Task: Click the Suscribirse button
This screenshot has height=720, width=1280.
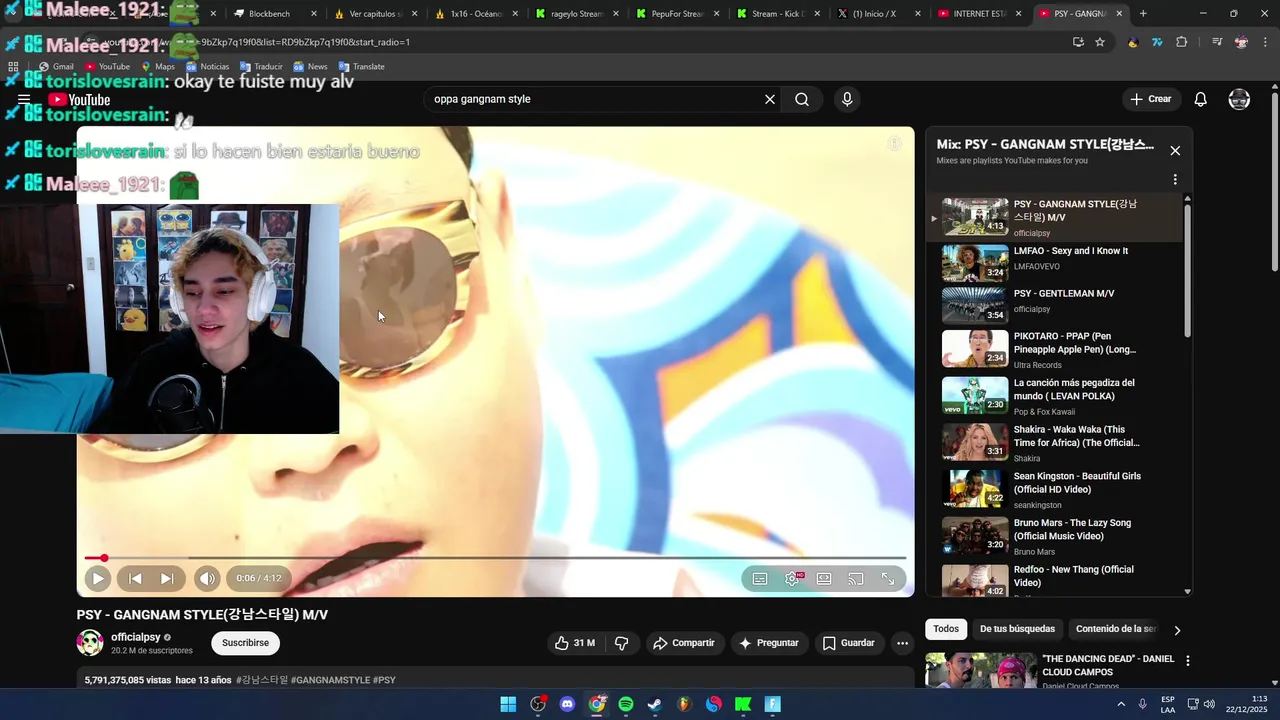Action: pyautogui.click(x=245, y=643)
